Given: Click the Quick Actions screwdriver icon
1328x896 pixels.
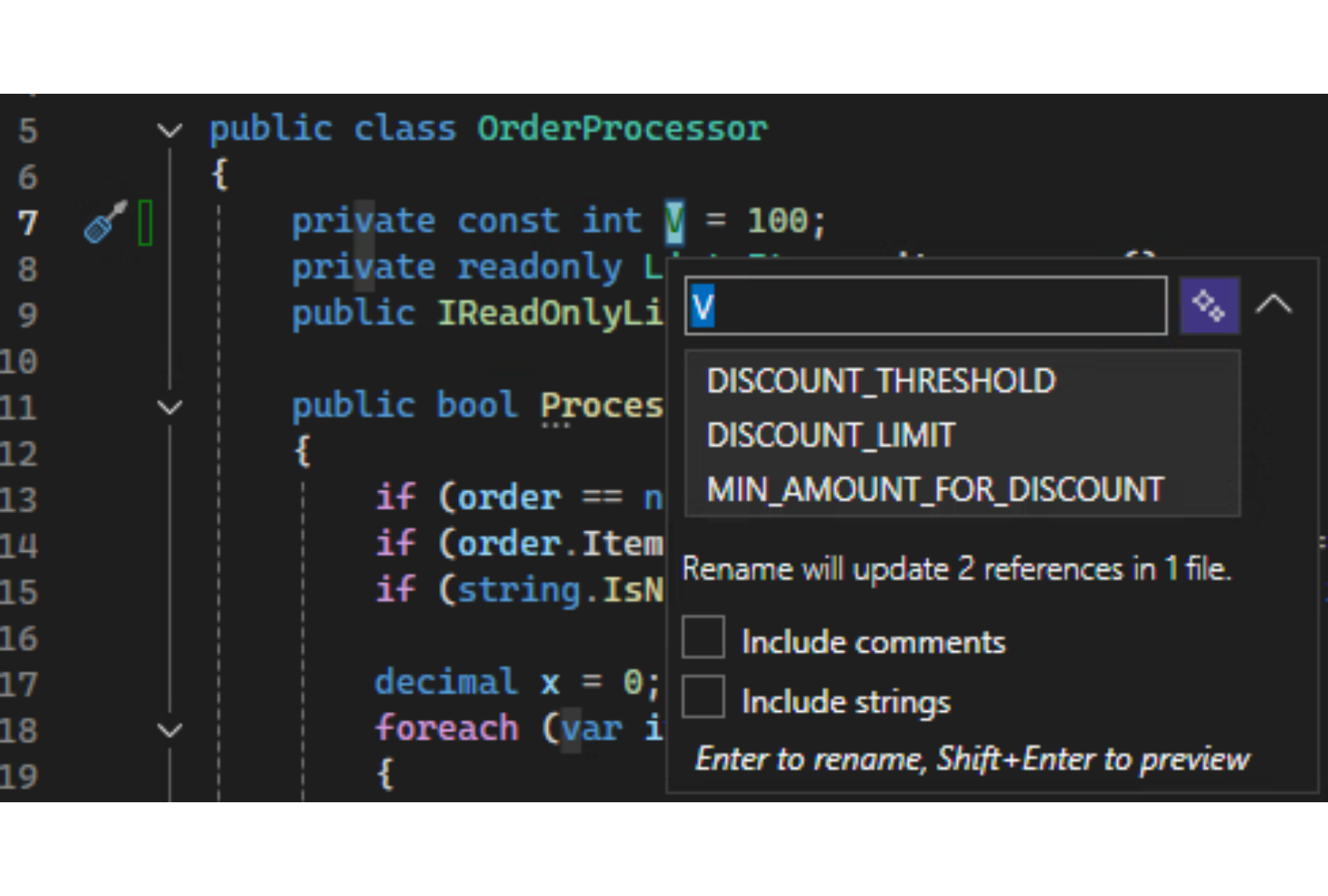Looking at the screenshot, I should 105,222.
